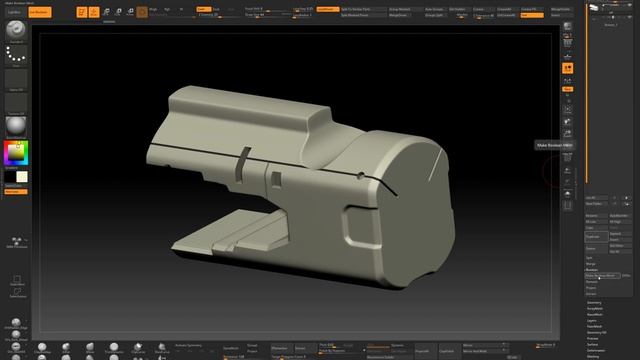
Task: Click Make Boolean Mesh
Action: pyautogui.click(x=603, y=276)
